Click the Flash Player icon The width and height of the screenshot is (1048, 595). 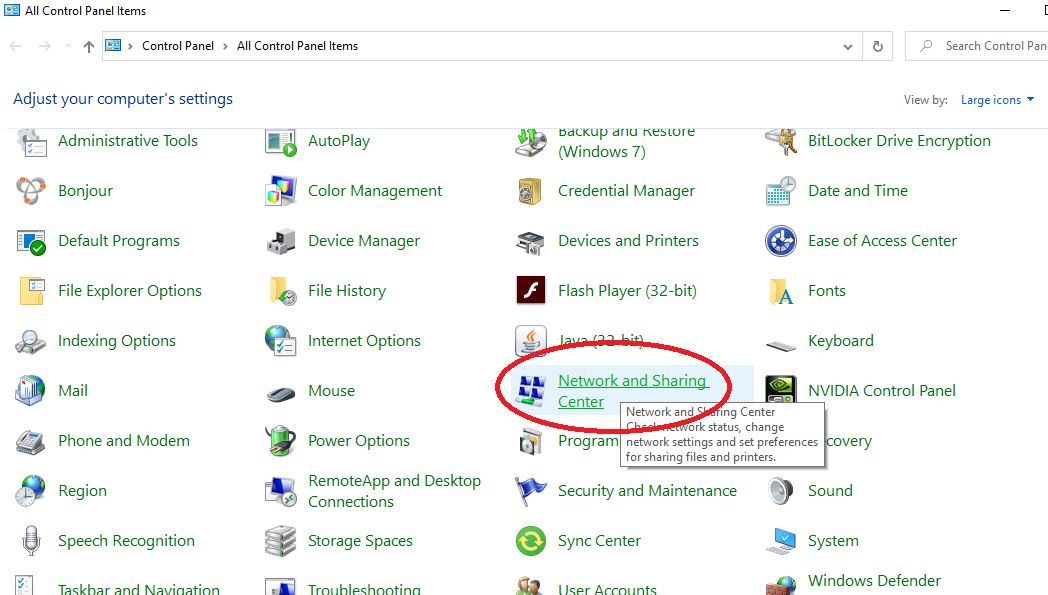(531, 290)
